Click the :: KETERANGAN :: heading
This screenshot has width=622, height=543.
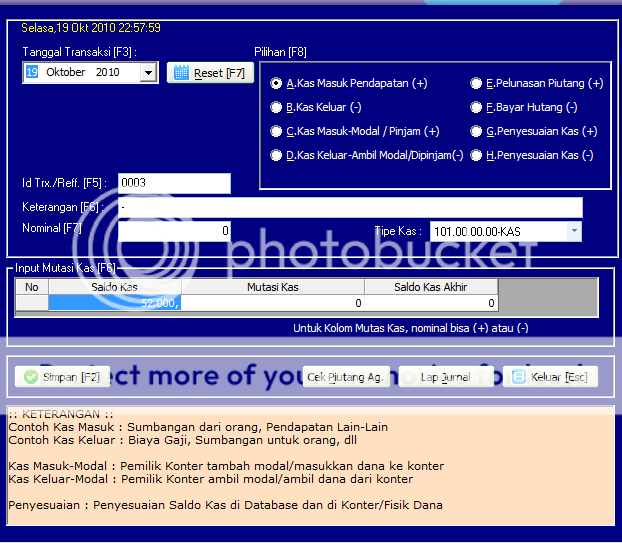click(x=61, y=414)
